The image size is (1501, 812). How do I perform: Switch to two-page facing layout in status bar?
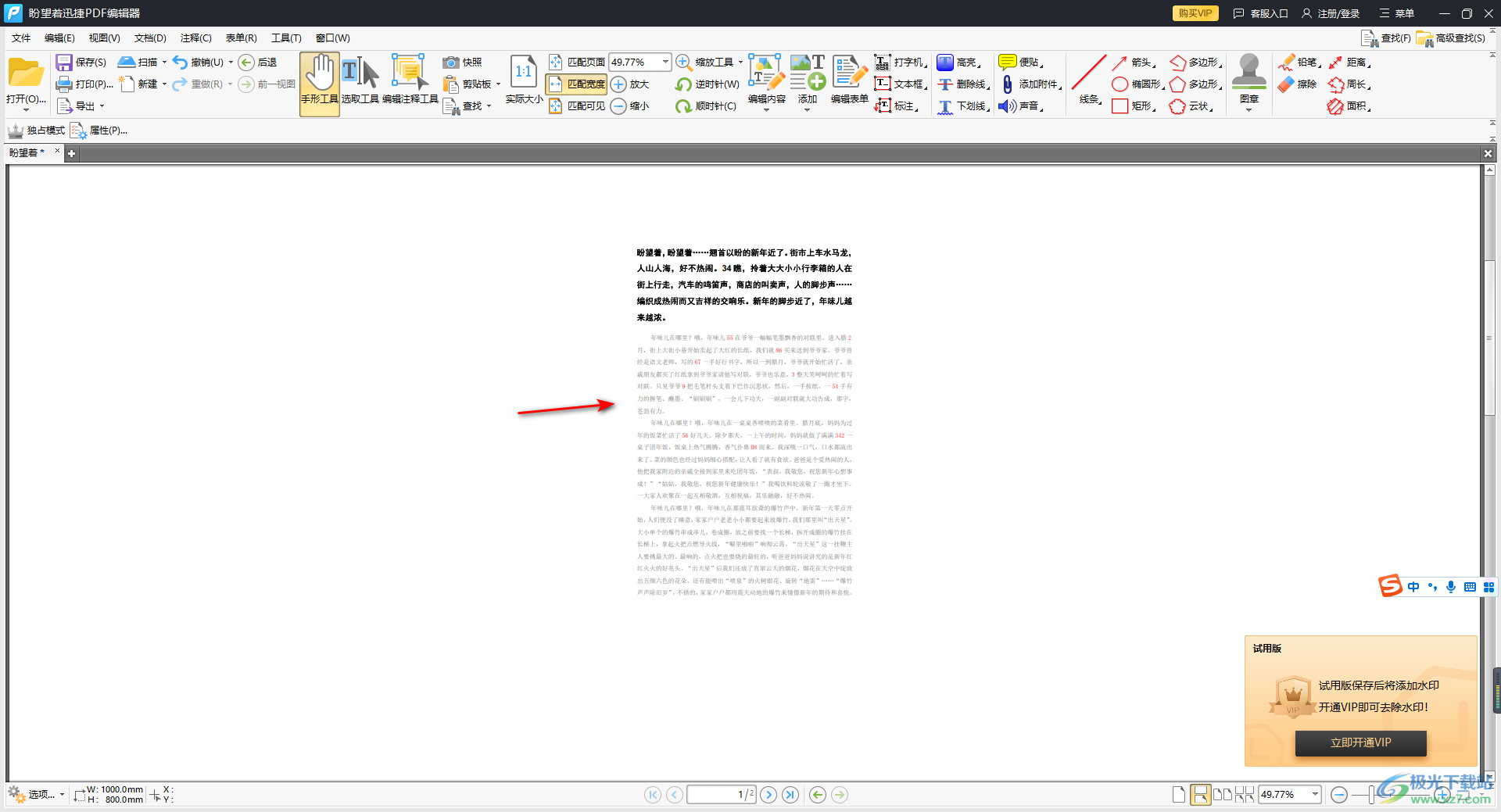coord(1223,795)
